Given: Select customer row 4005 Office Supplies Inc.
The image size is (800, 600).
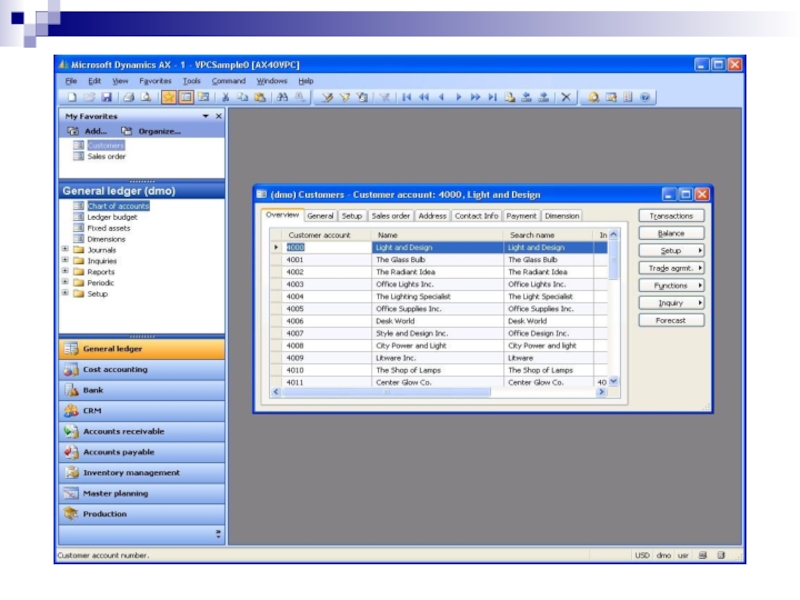Looking at the screenshot, I should point(439,309).
